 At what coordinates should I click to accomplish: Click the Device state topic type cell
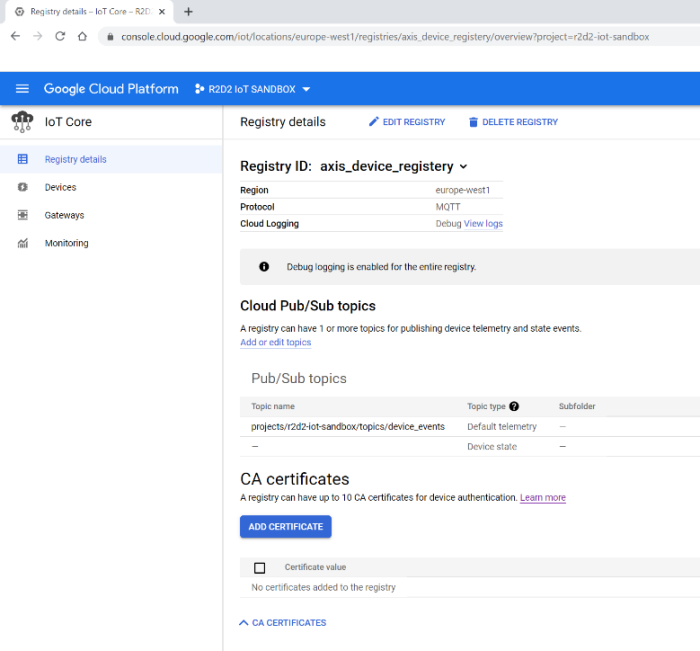pyautogui.click(x=492, y=447)
